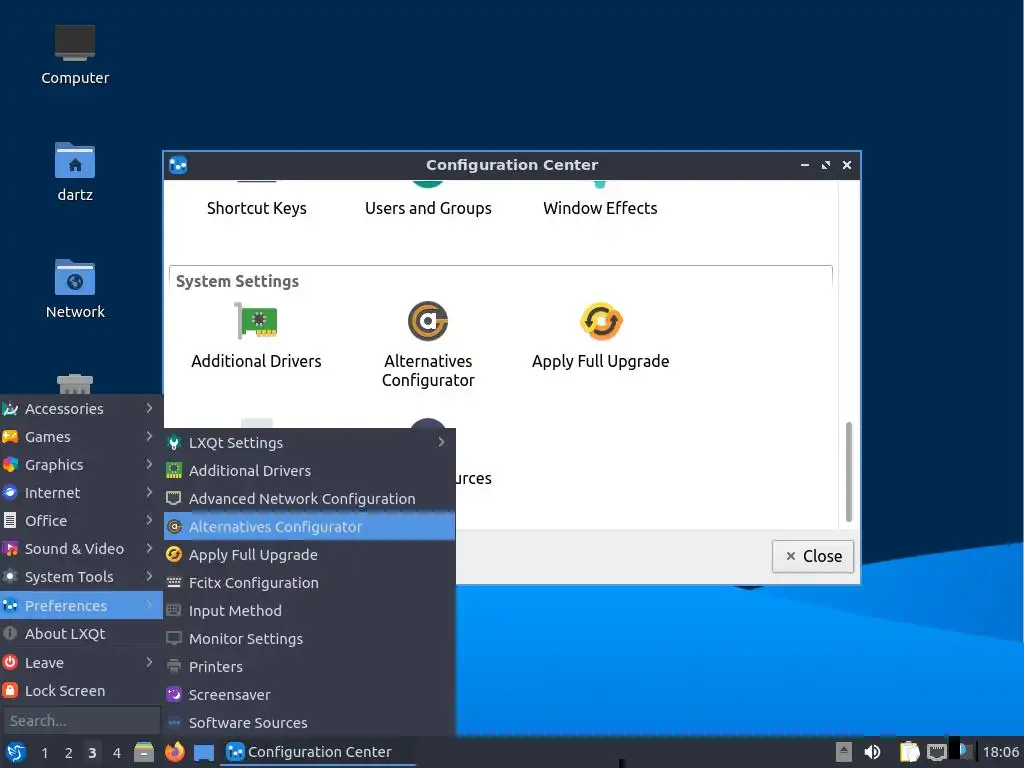Viewport: 1024px width, 768px height.
Task: Select Additional Drivers in the Preferences submenu
Action: click(x=310, y=470)
